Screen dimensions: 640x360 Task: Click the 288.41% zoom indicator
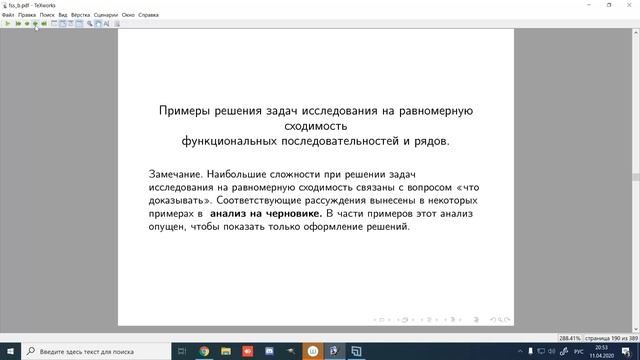(x=570, y=338)
